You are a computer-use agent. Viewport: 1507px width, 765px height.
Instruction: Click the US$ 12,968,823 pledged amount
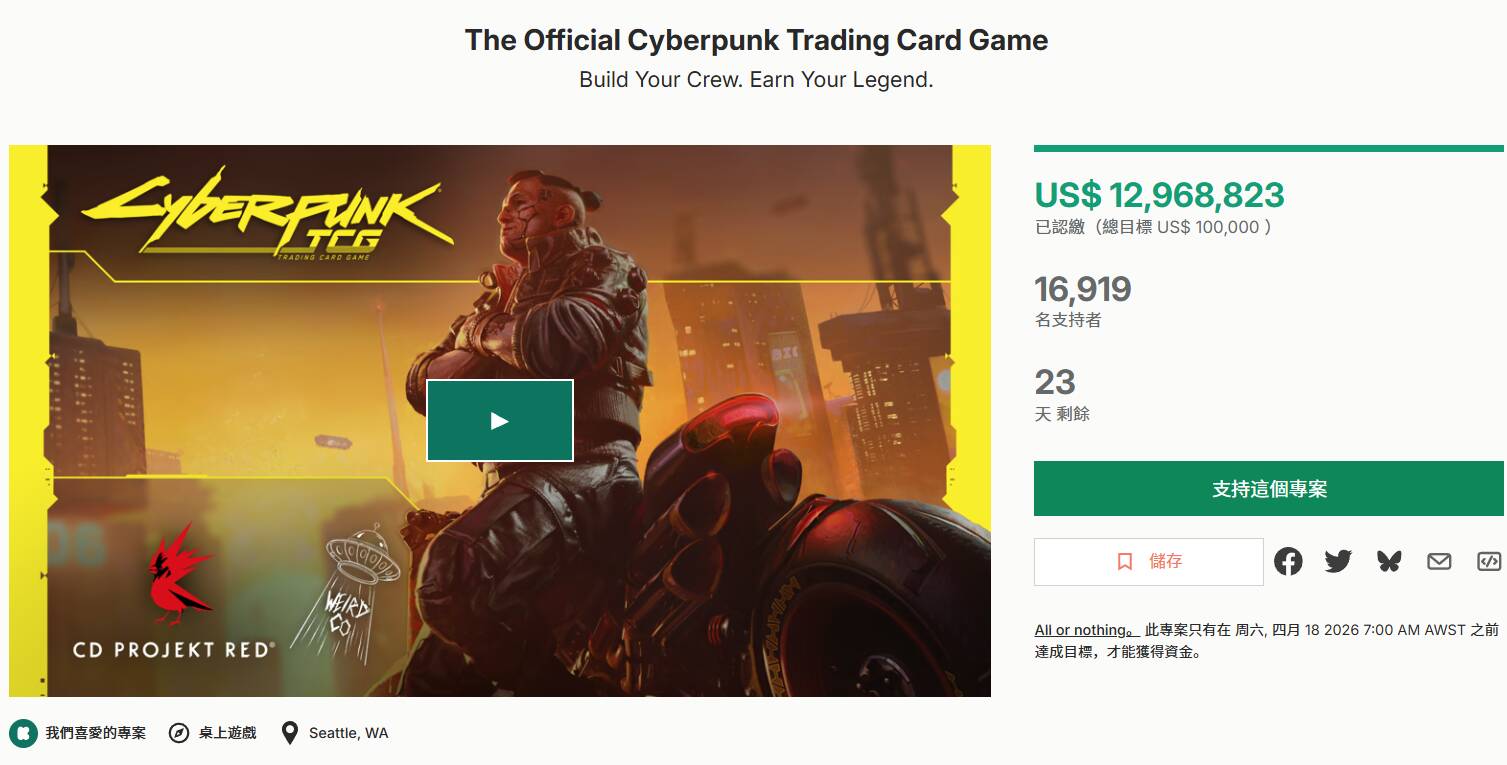point(1159,195)
